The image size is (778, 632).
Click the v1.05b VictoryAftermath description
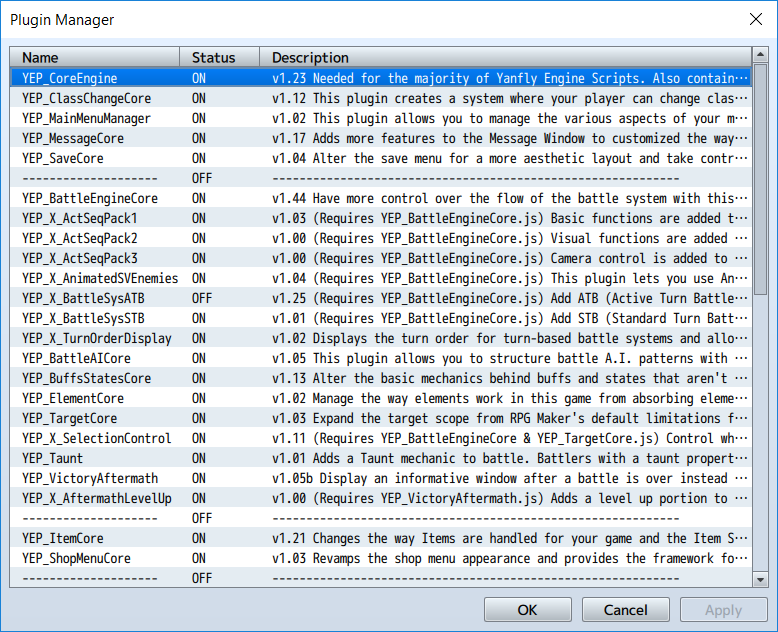(x=510, y=478)
